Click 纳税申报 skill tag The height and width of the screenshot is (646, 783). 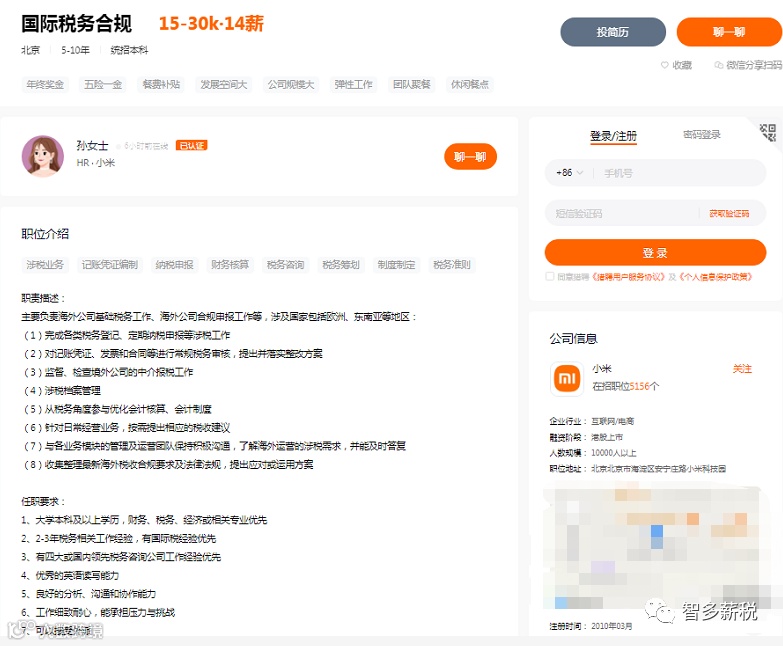coord(174,265)
